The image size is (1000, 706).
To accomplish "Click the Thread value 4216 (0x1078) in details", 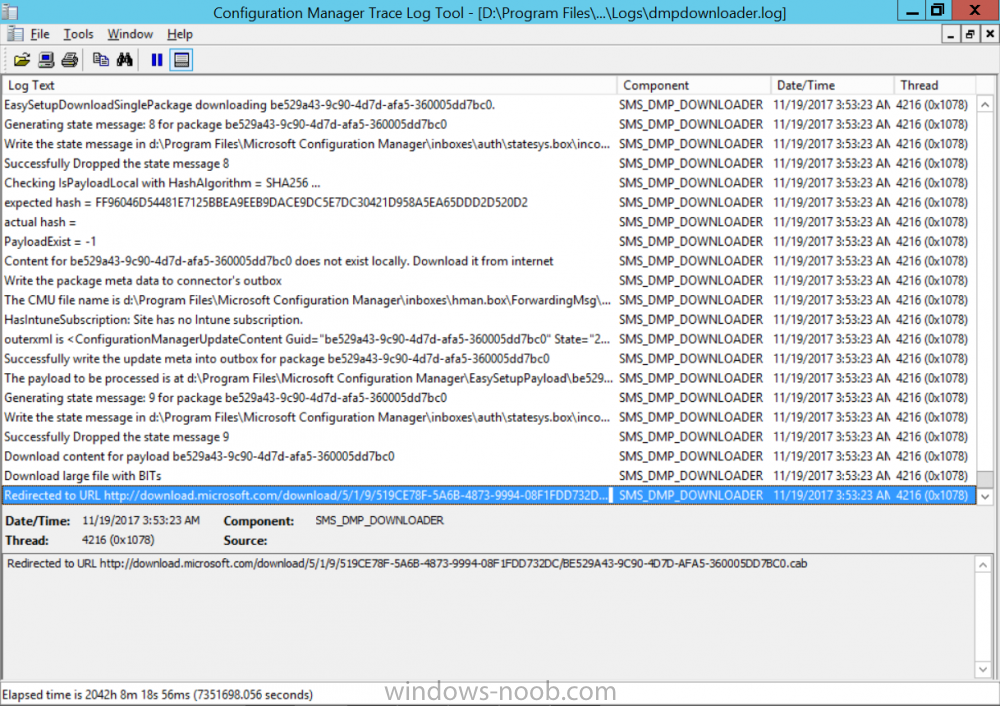I will pos(118,540).
